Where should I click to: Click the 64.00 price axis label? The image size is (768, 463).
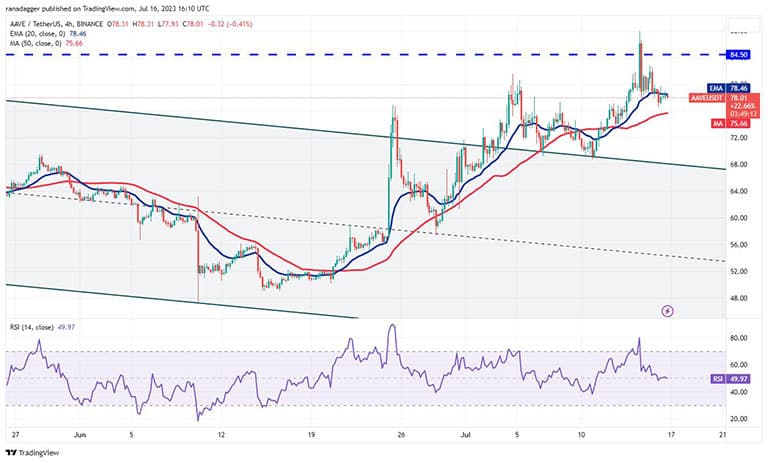(x=738, y=191)
